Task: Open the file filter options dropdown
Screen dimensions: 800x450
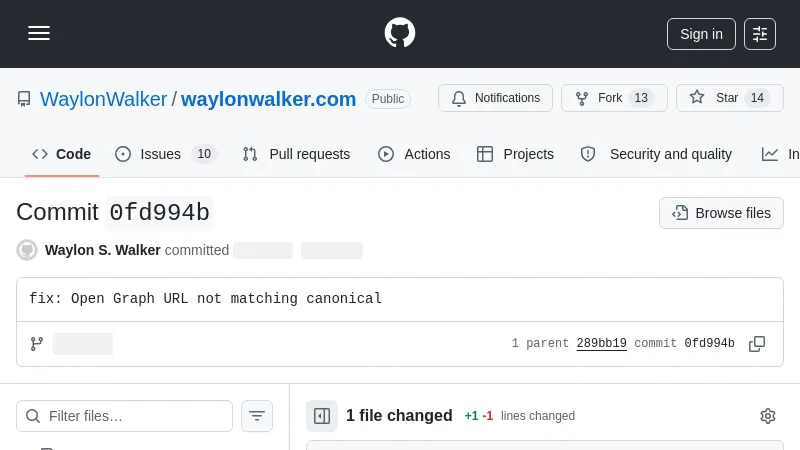Action: [x=257, y=416]
